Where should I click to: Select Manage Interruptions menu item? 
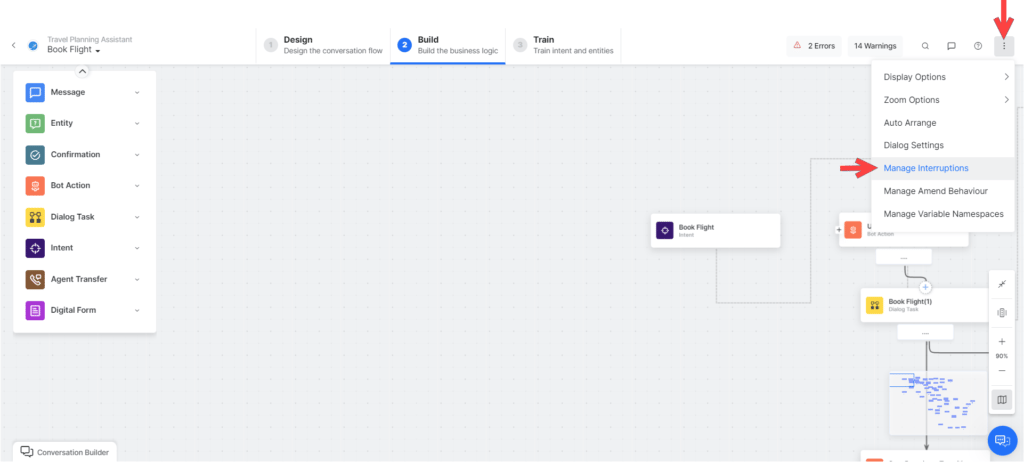point(943,168)
